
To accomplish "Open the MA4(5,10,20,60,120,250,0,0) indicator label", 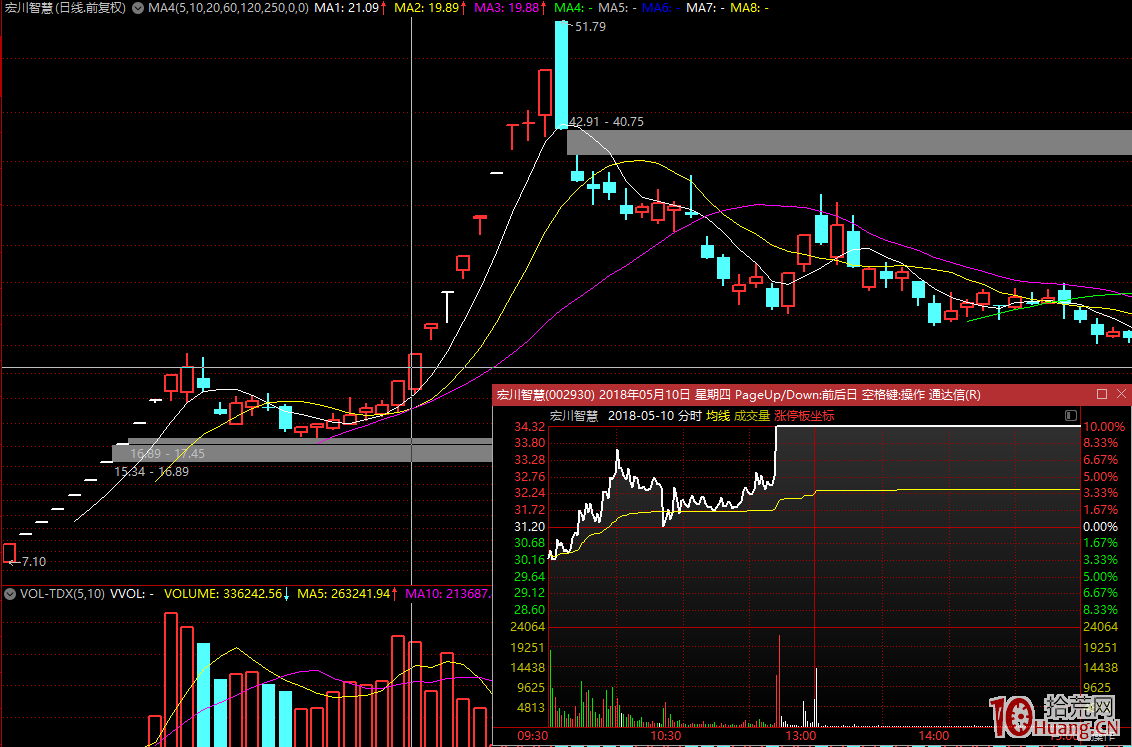I will point(228,8).
